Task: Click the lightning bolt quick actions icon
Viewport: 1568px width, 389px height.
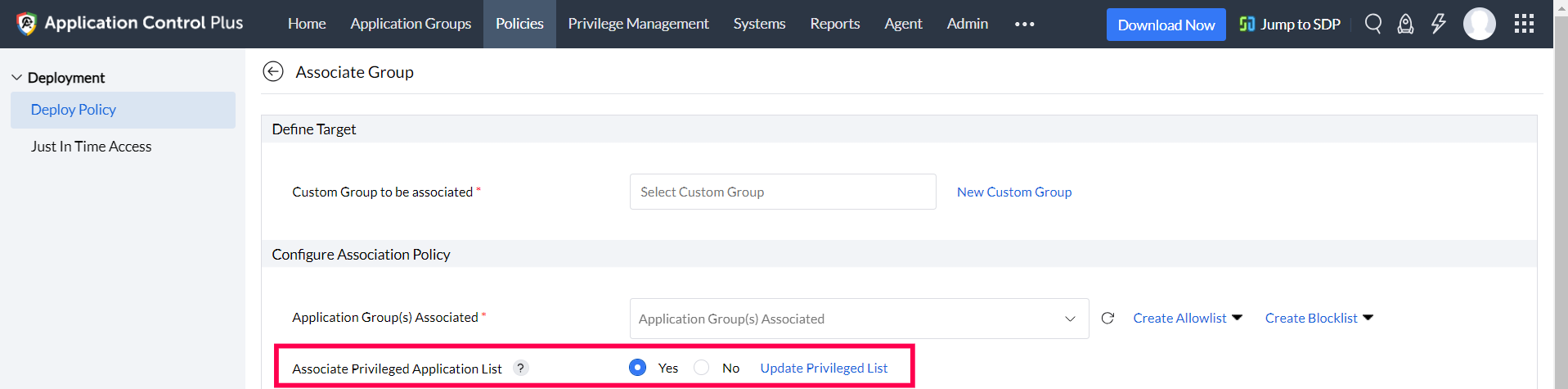Action: pyautogui.click(x=1438, y=24)
